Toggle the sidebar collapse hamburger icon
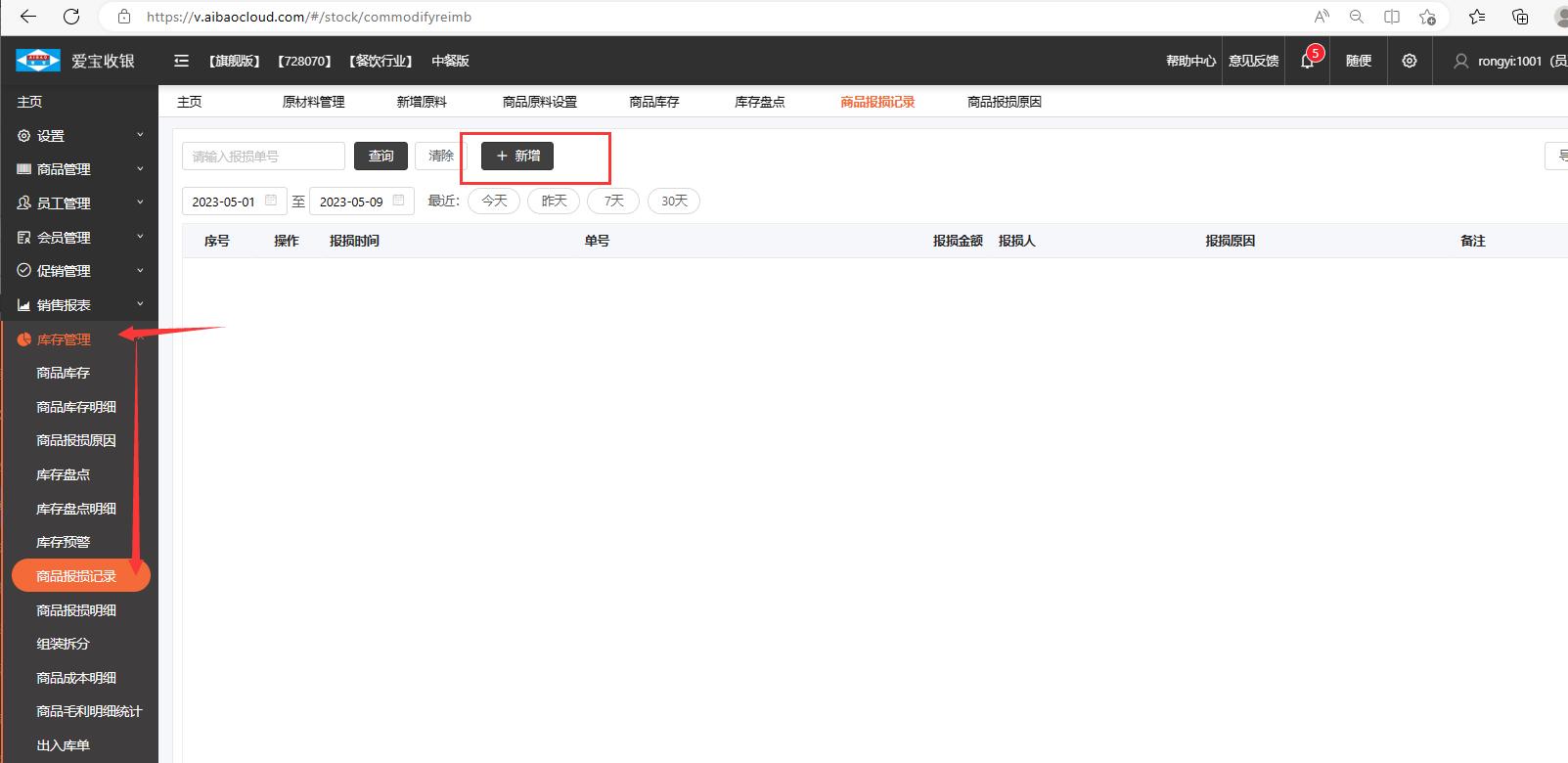 pyautogui.click(x=181, y=61)
